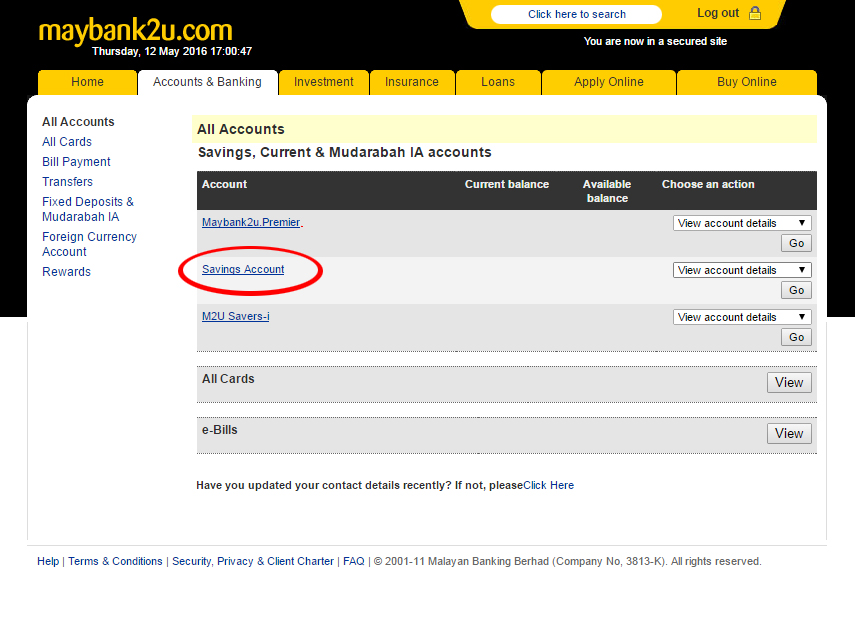855x623 pixels.
Task: Click the padlock icon beside Log out
Action: [755, 13]
